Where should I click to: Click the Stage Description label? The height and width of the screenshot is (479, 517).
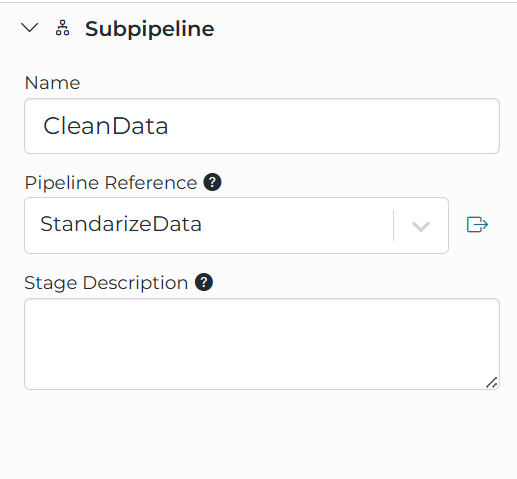pos(106,283)
